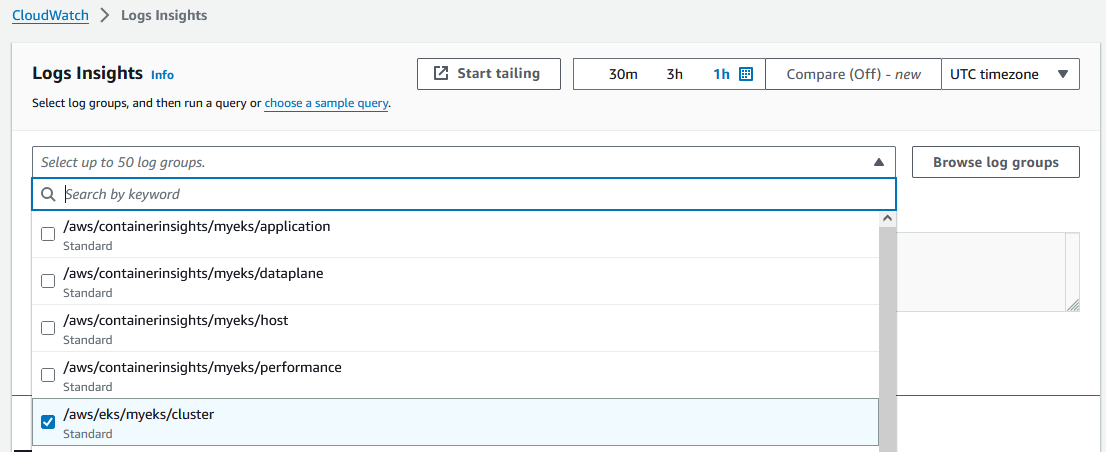The image size is (1106, 452).
Task: Follow the 'choose a sample query' link
Action: 326,104
